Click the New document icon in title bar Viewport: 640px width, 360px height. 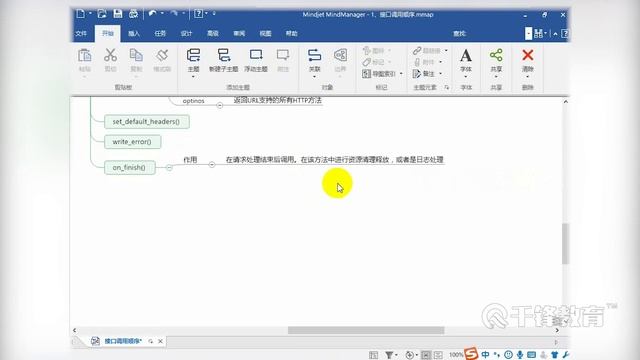point(81,14)
